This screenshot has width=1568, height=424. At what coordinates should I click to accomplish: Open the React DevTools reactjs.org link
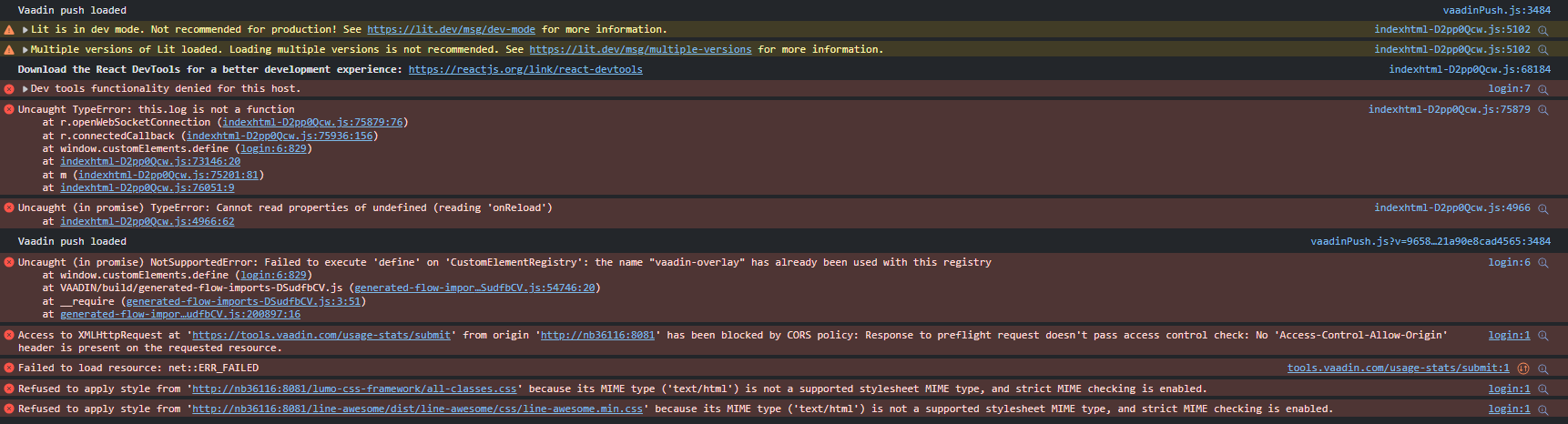pos(525,70)
